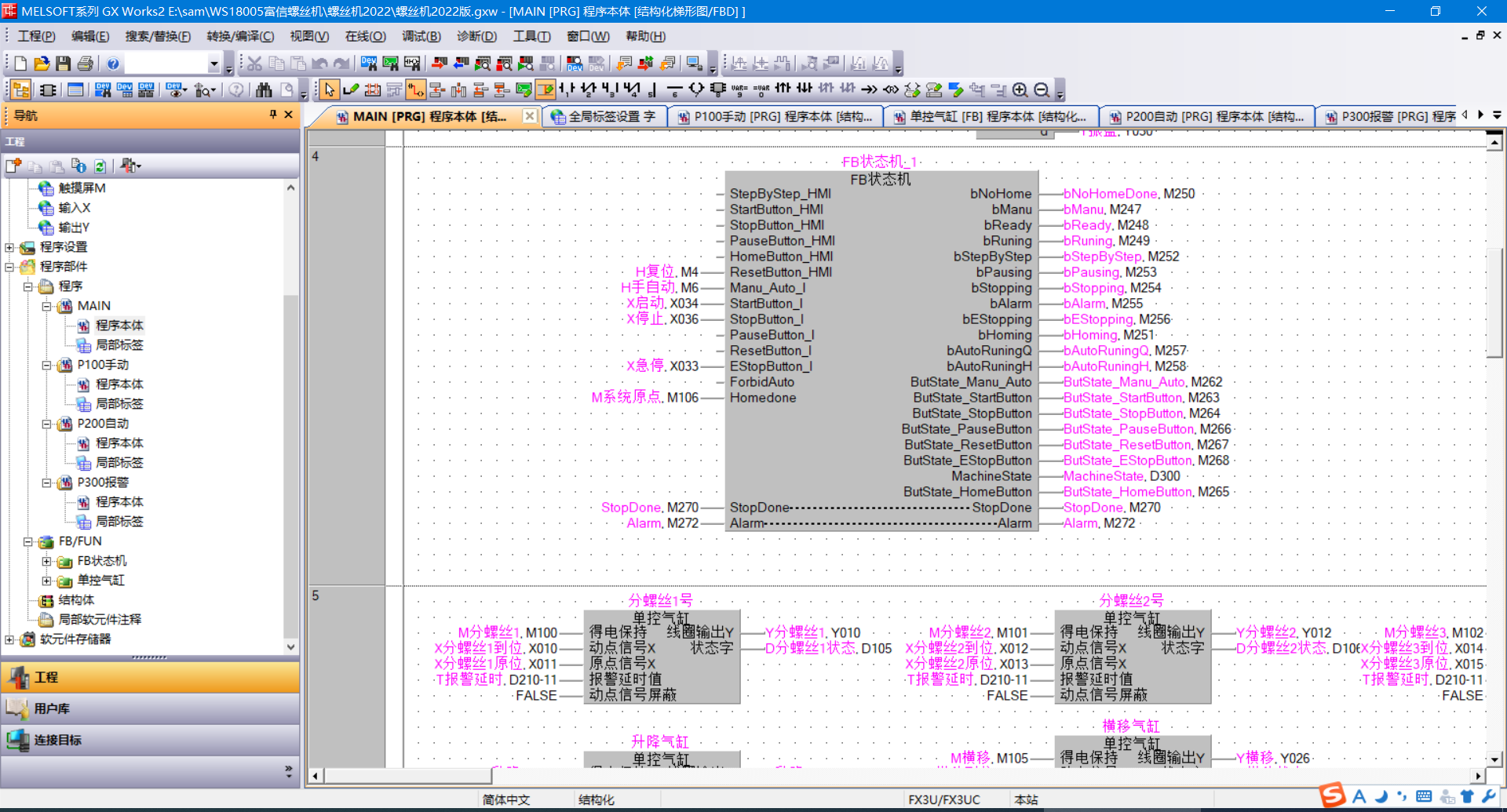Open the 工程(P) menu

click(36, 36)
